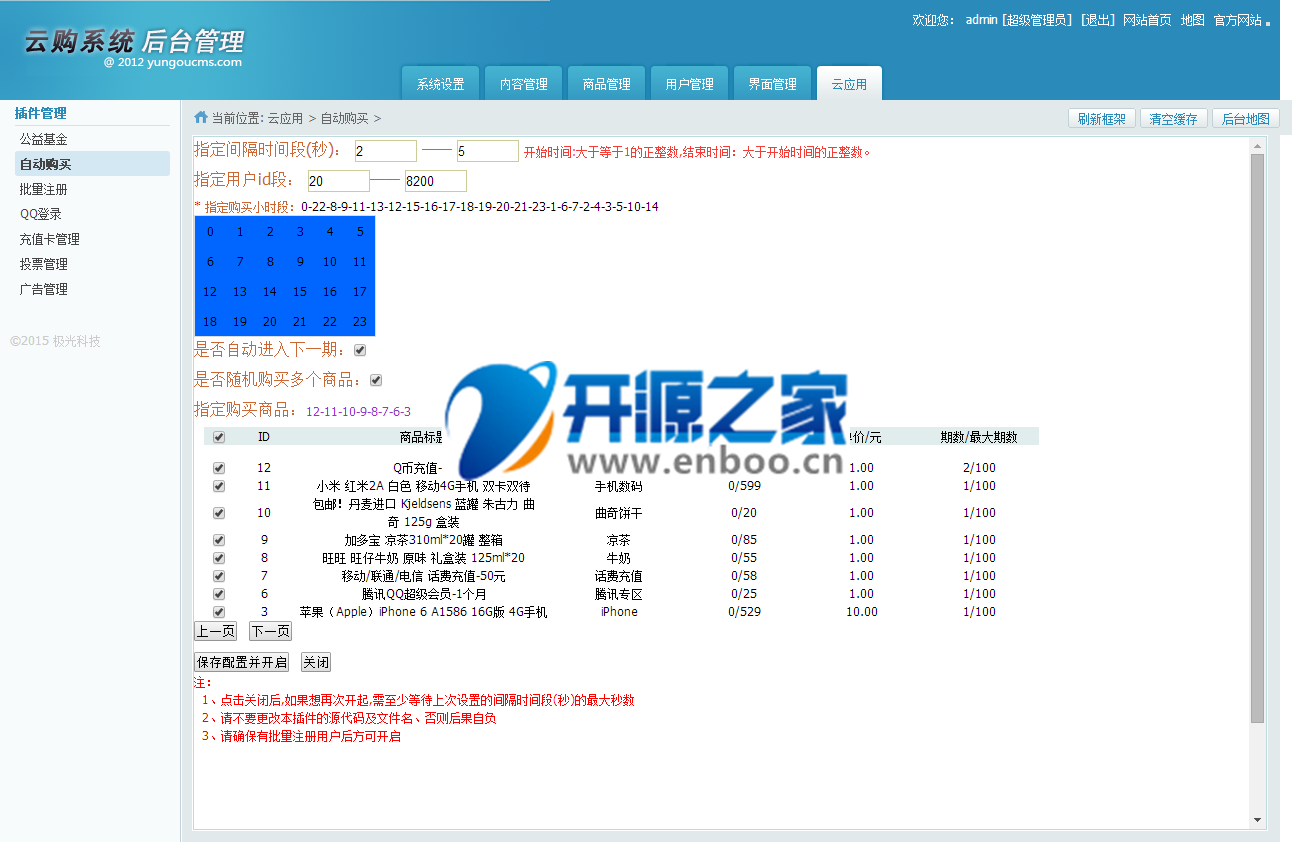
Task: Visit the 官方网站 link
Action: point(1238,20)
